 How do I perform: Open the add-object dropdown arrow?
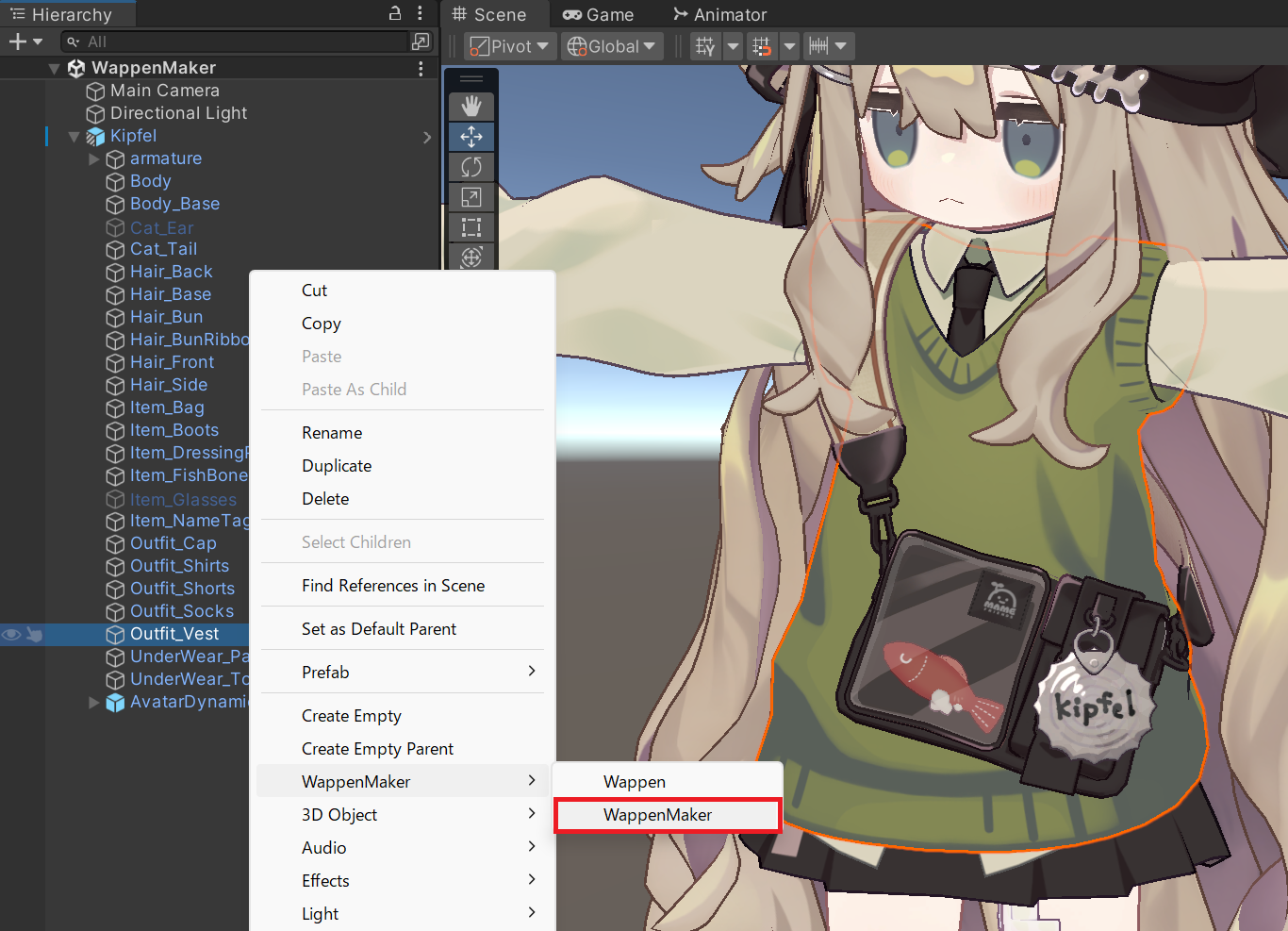tap(38, 42)
